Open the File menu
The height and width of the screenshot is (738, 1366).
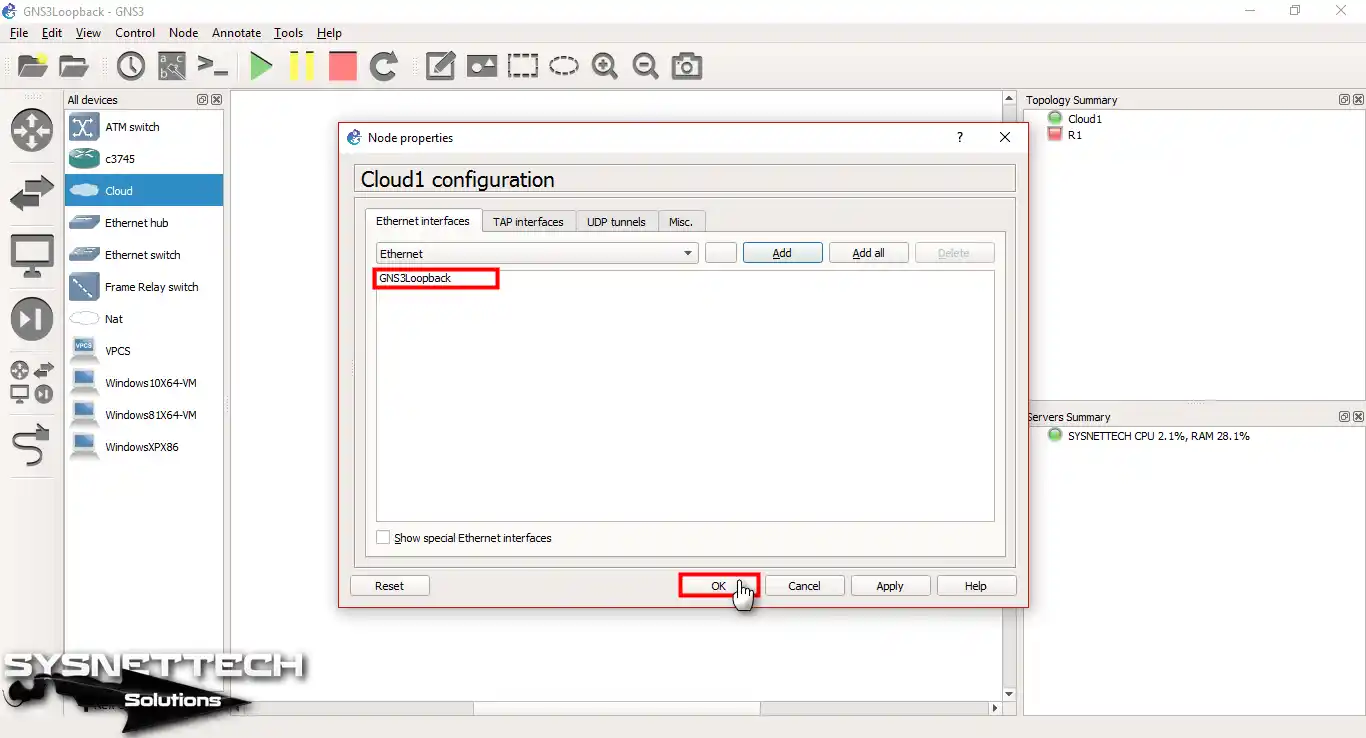click(19, 33)
